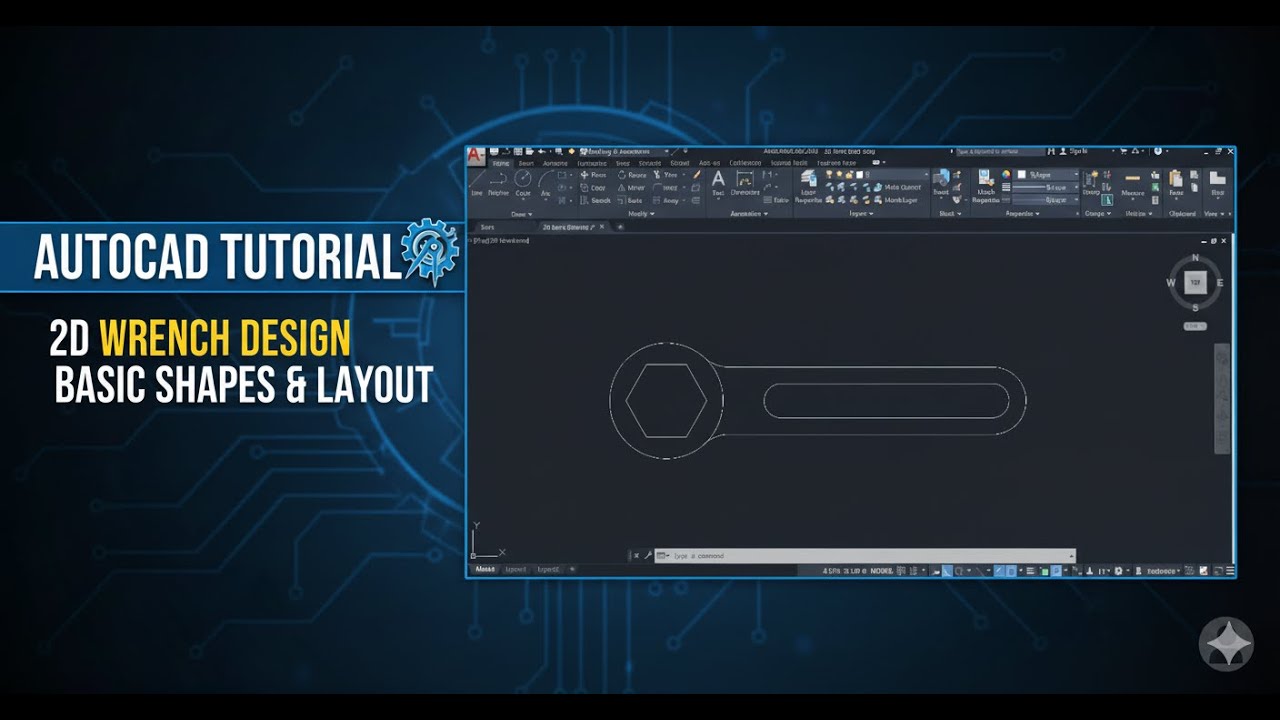The image size is (1280, 720).
Task: Choose the Move tool in Modify panel
Action: [x=594, y=175]
